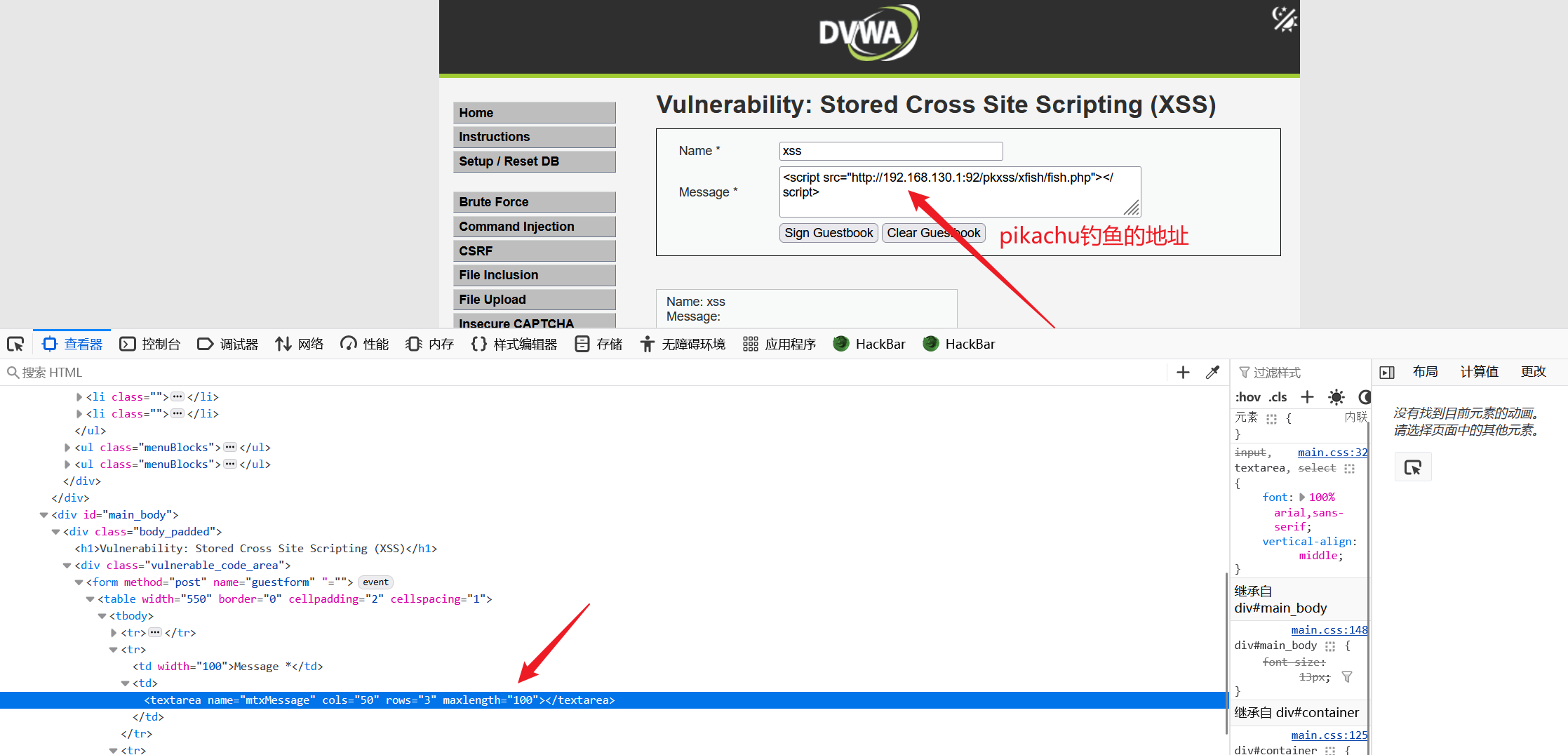
Task: Focus the 过滤样式 filter styles field
Action: [1301, 373]
